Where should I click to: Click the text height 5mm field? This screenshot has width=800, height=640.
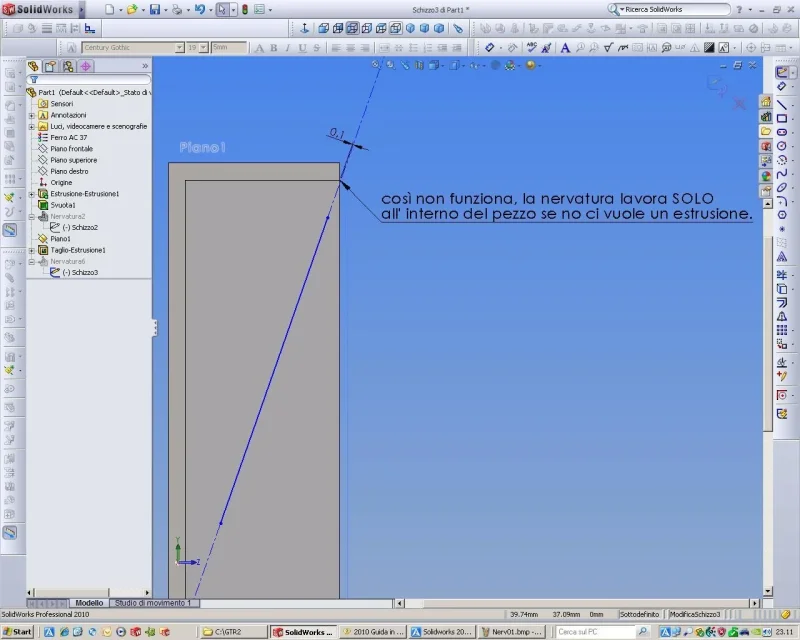pos(229,47)
